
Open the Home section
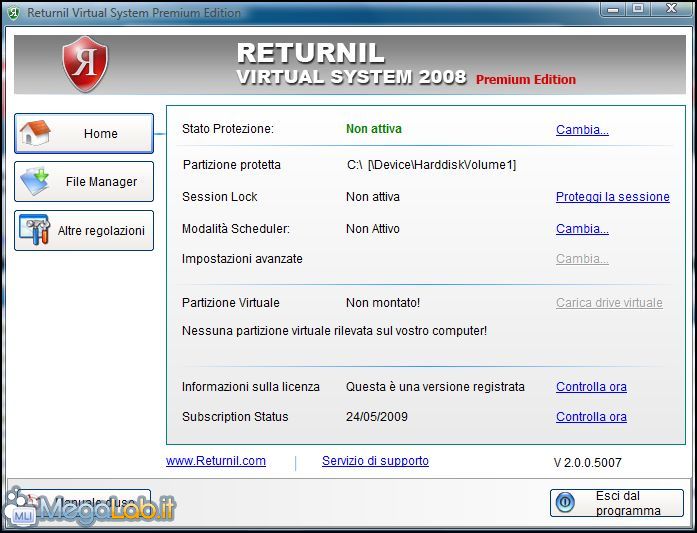84,133
